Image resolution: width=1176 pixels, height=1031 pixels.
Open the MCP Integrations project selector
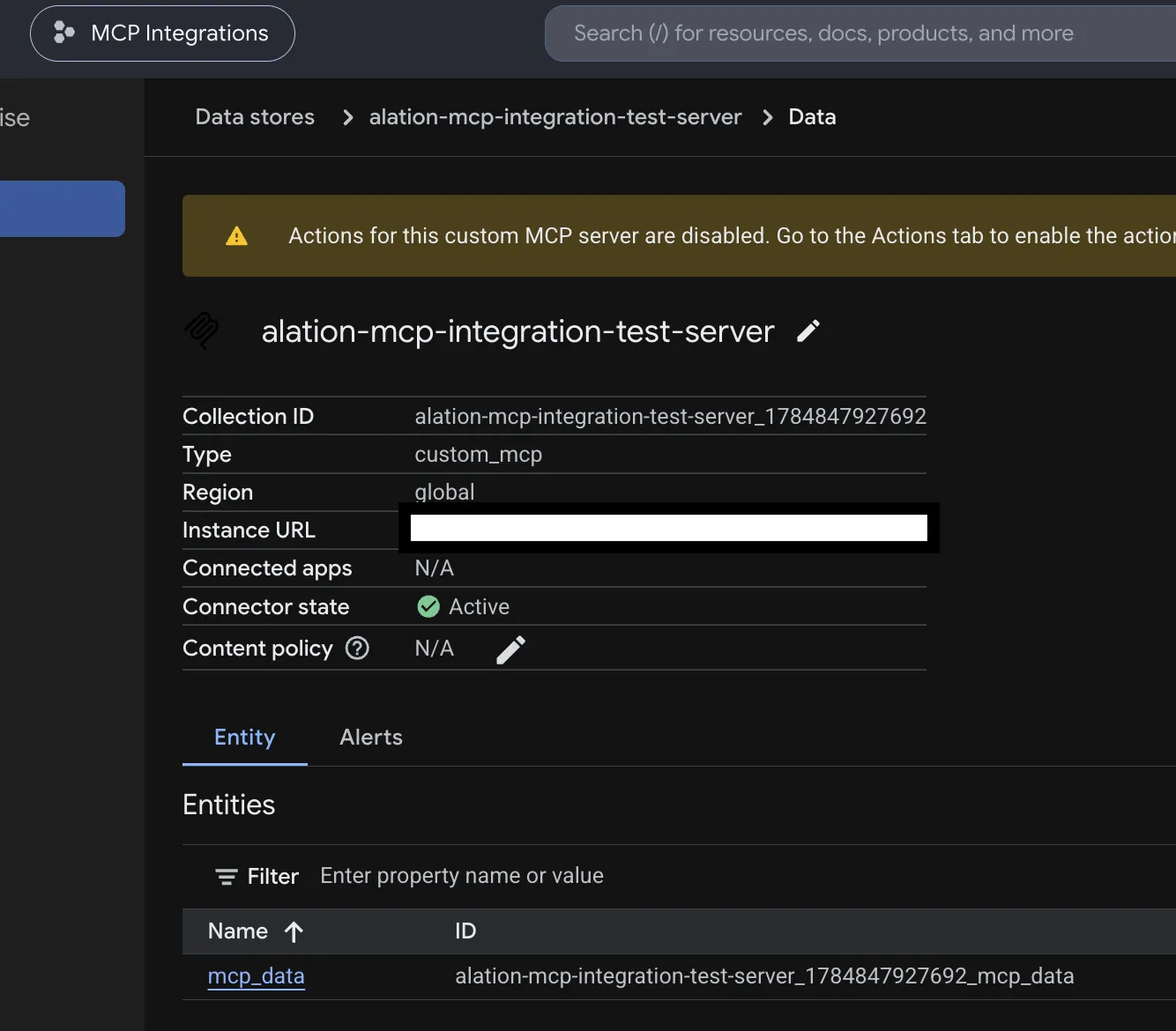162,33
